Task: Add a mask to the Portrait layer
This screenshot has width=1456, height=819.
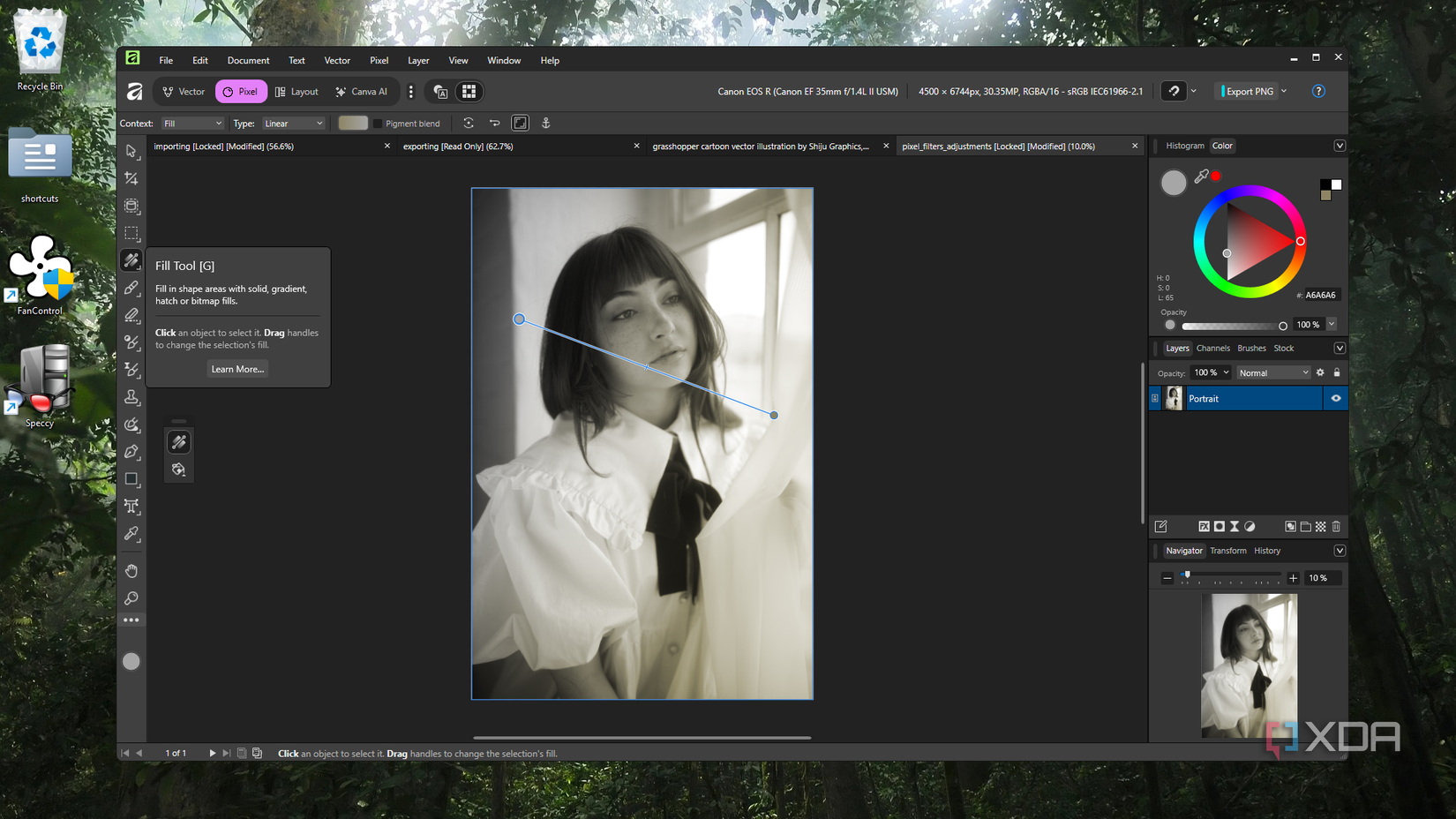Action: (1219, 526)
